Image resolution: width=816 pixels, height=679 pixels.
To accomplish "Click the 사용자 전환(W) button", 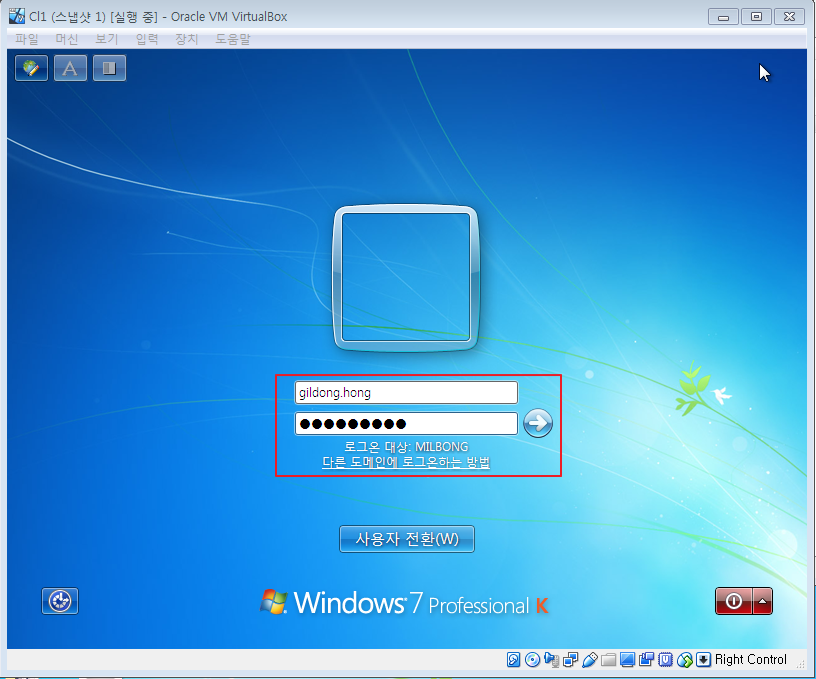I will coord(407,539).
